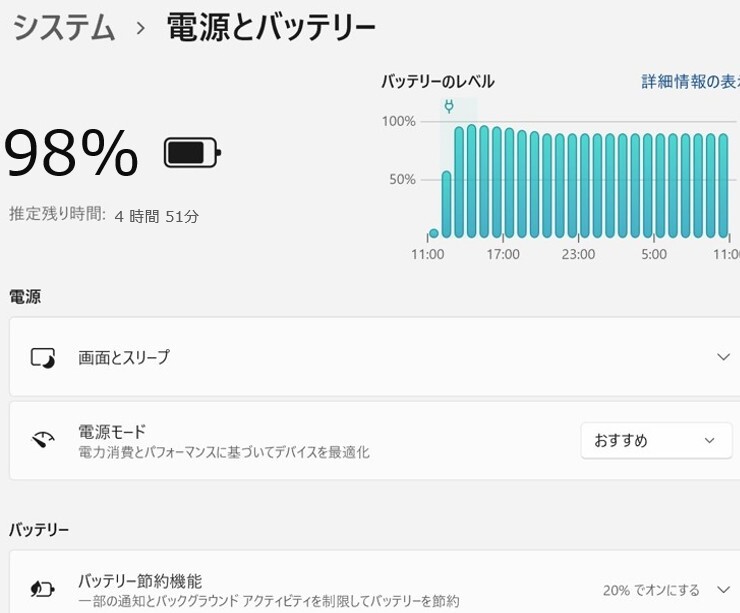This screenshot has width=740, height=613.
Task: Open the おすすめ power mode dropdown
Action: click(656, 440)
